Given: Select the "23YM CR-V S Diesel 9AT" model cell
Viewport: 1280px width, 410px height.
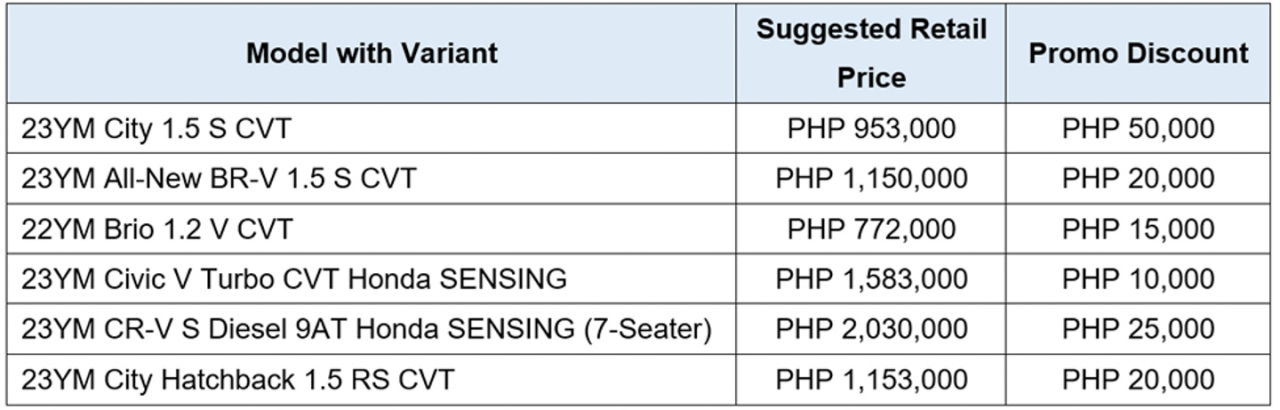Looking at the screenshot, I should 366,329.
